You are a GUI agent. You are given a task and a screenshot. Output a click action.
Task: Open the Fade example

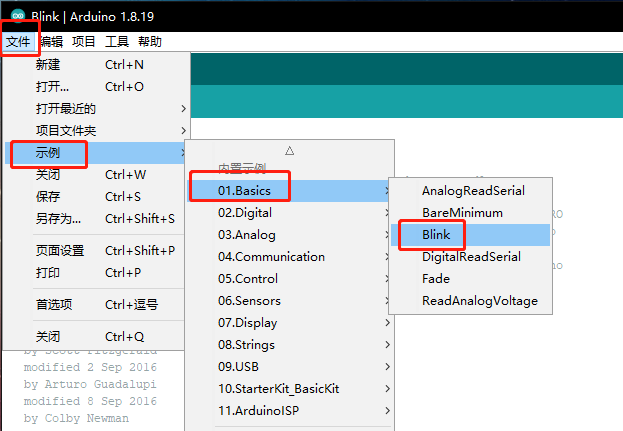pos(470,279)
